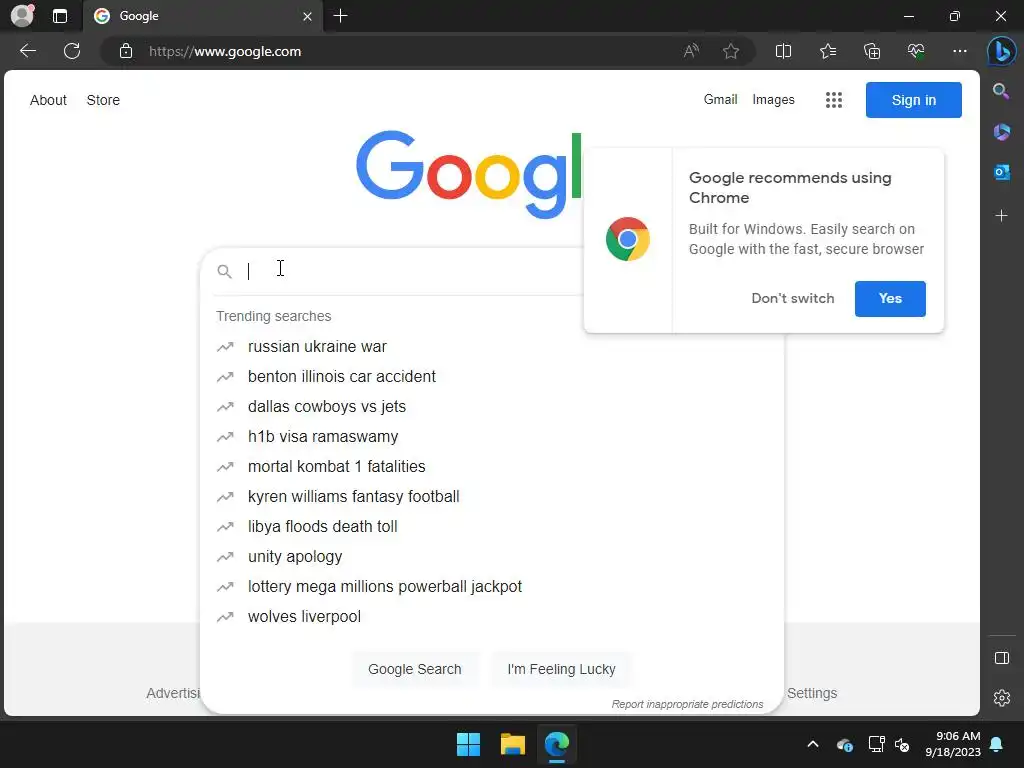Open the Windows Start menu
Screen dimensions: 1024x768
468,744
